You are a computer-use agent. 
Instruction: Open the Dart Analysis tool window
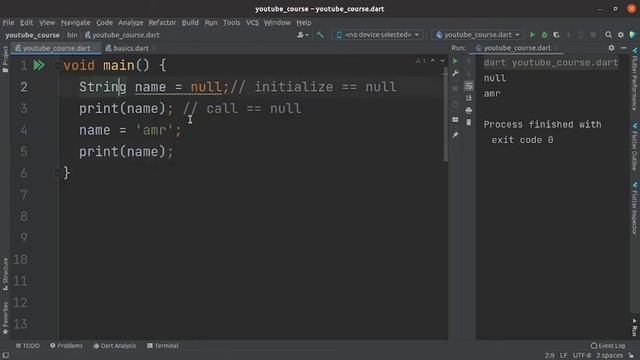tap(115, 346)
